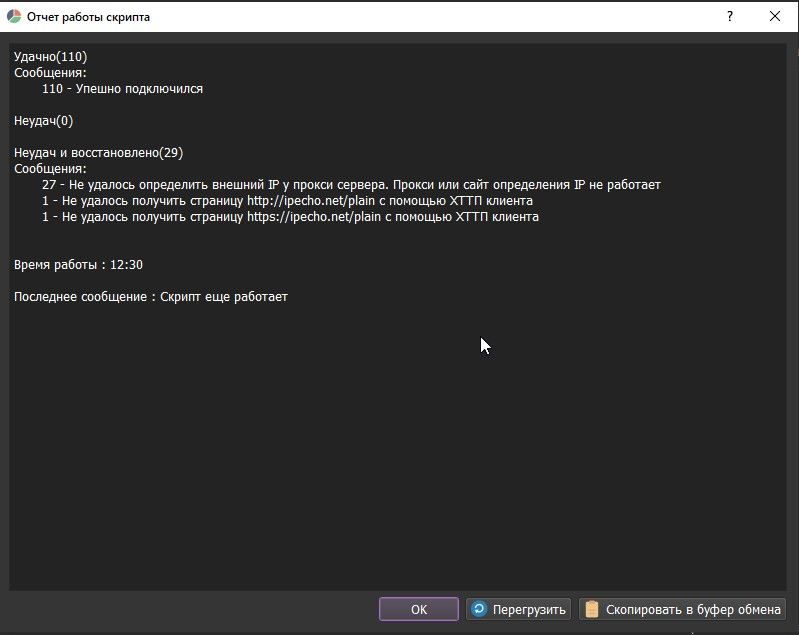Image resolution: width=799 pixels, height=635 pixels.
Task: Click the Неудач(0) line
Action: pos(43,121)
